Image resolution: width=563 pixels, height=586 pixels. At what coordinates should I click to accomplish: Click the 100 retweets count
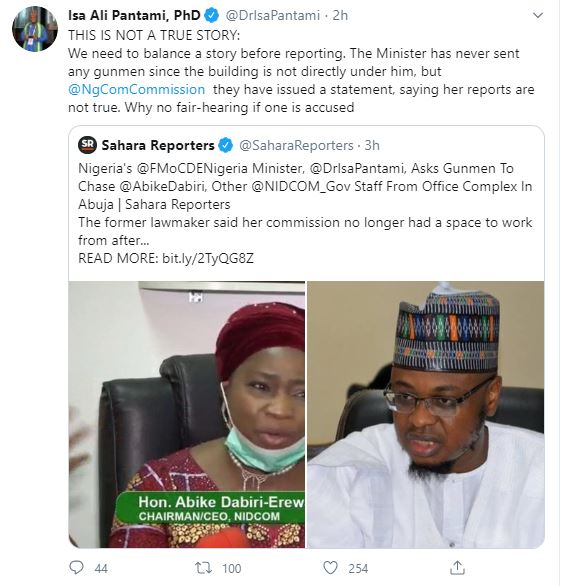click(231, 568)
